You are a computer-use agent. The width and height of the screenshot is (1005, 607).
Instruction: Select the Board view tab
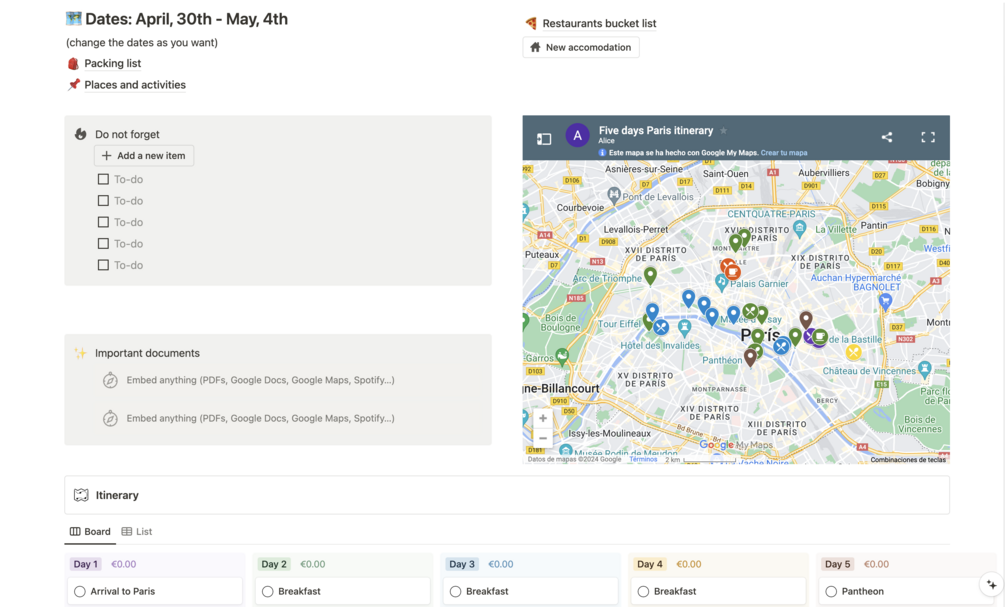pos(90,531)
